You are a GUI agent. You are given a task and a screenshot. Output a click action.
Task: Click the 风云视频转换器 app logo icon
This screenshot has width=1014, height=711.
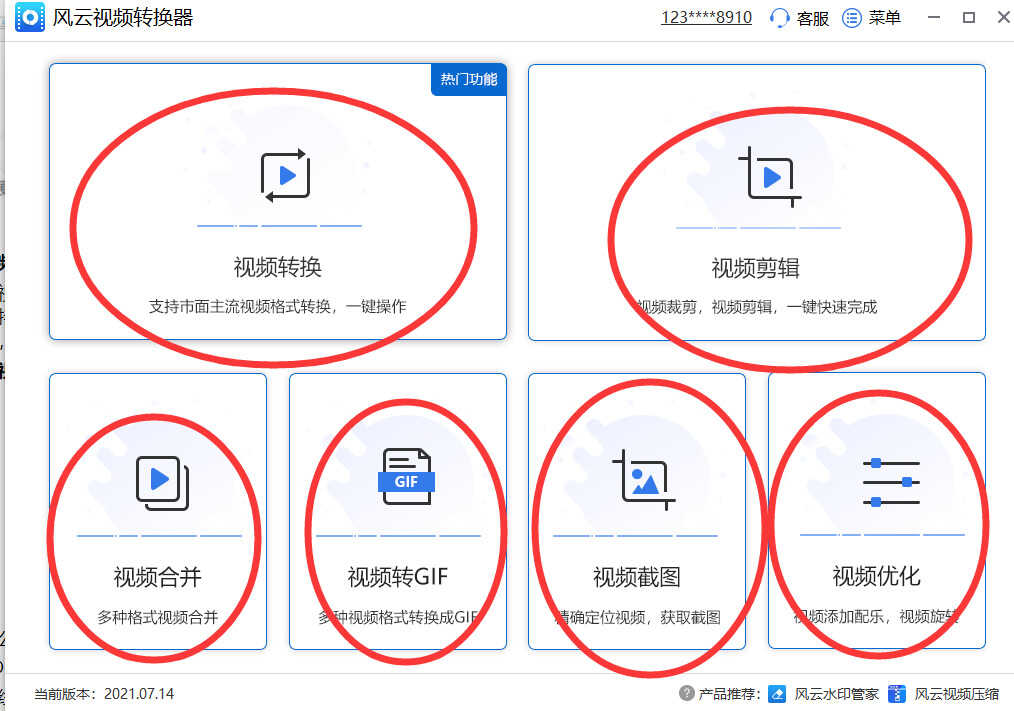[x=30, y=17]
